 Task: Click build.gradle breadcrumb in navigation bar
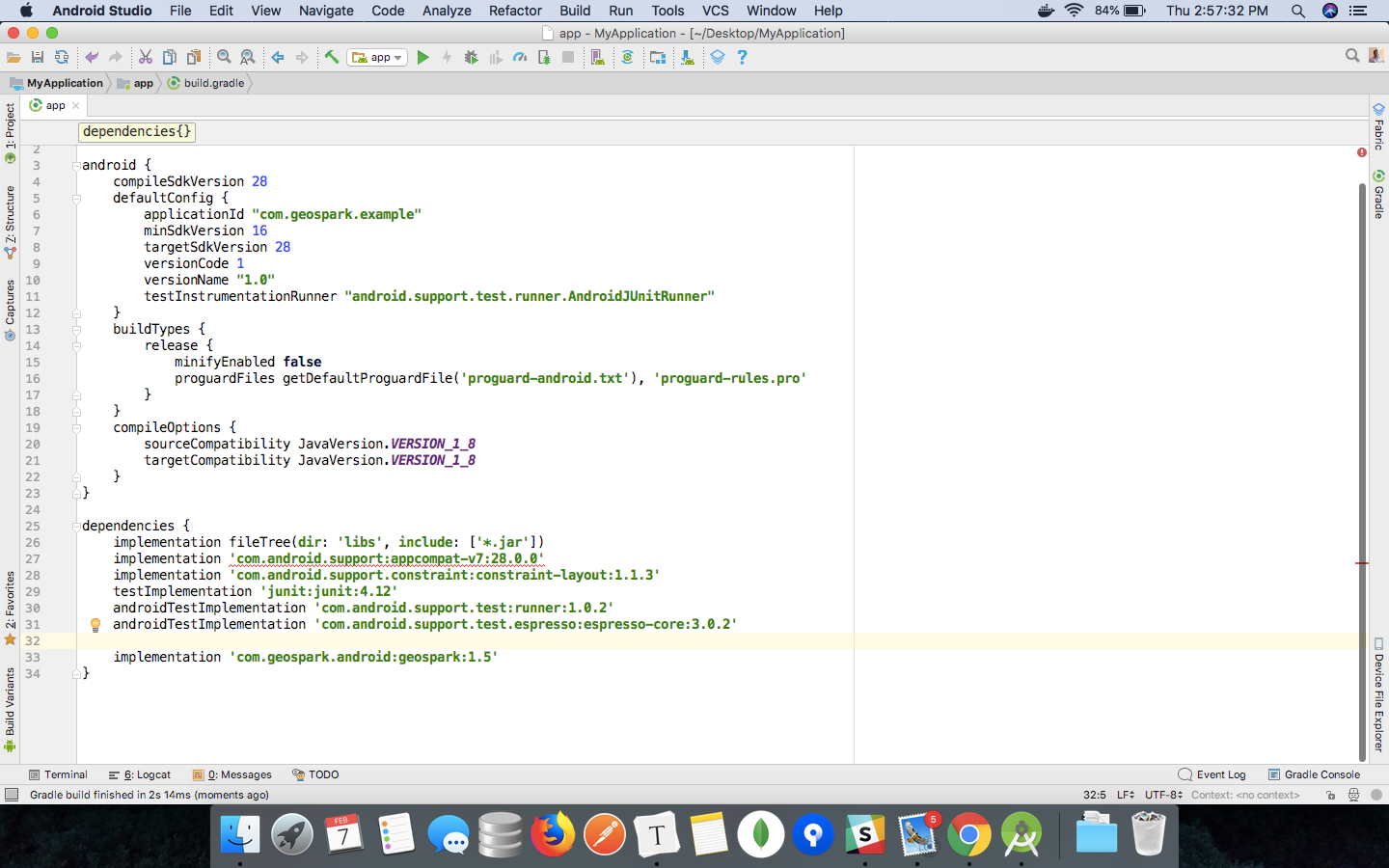point(205,83)
